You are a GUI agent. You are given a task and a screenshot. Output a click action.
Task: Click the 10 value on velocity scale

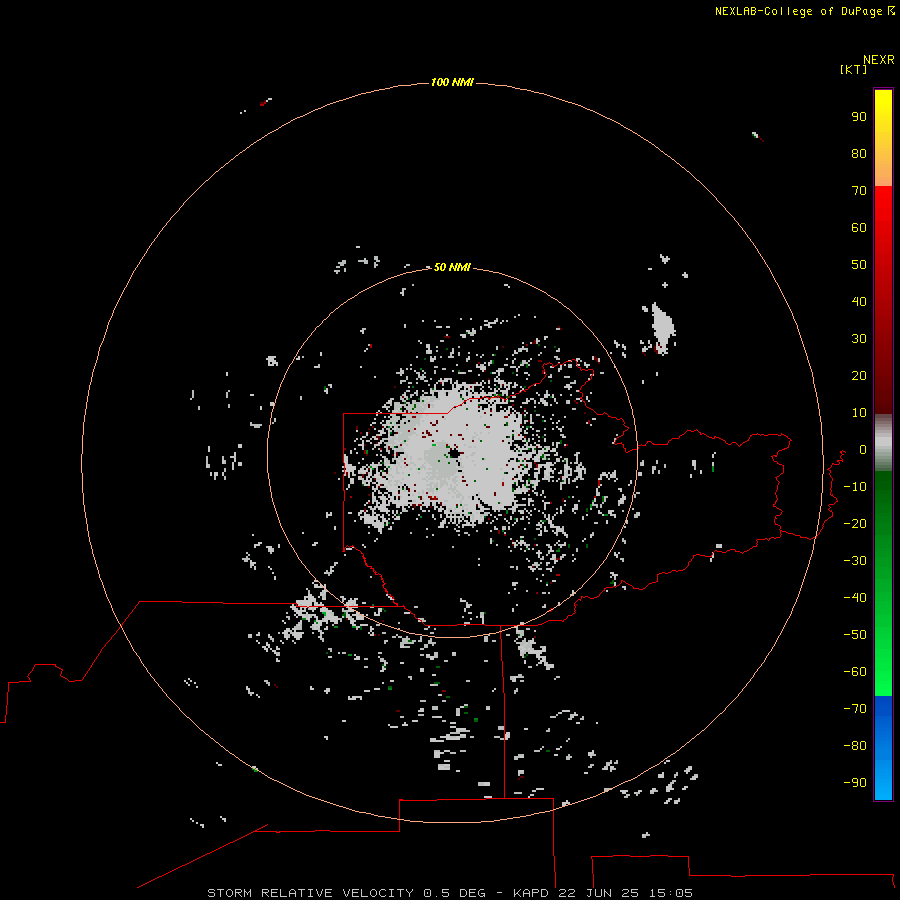(x=859, y=413)
